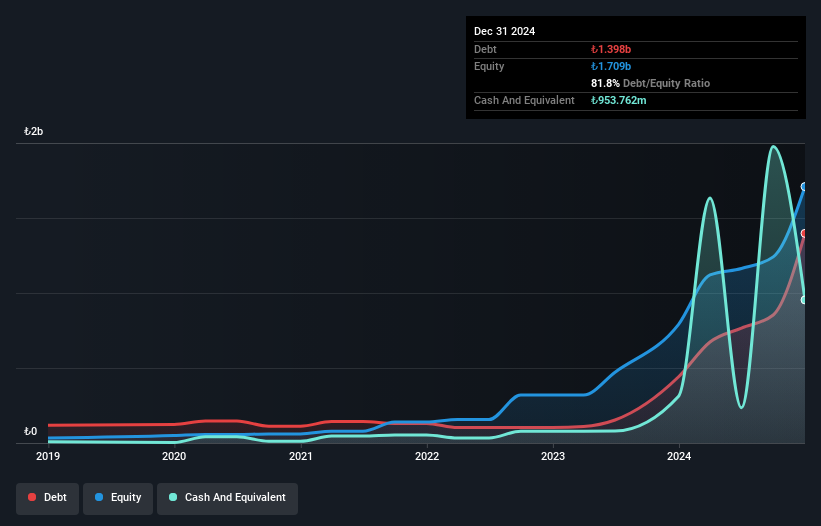The width and height of the screenshot is (821, 526).
Task: Click the Cash And Equivalent tooltip label
Action: [524, 100]
